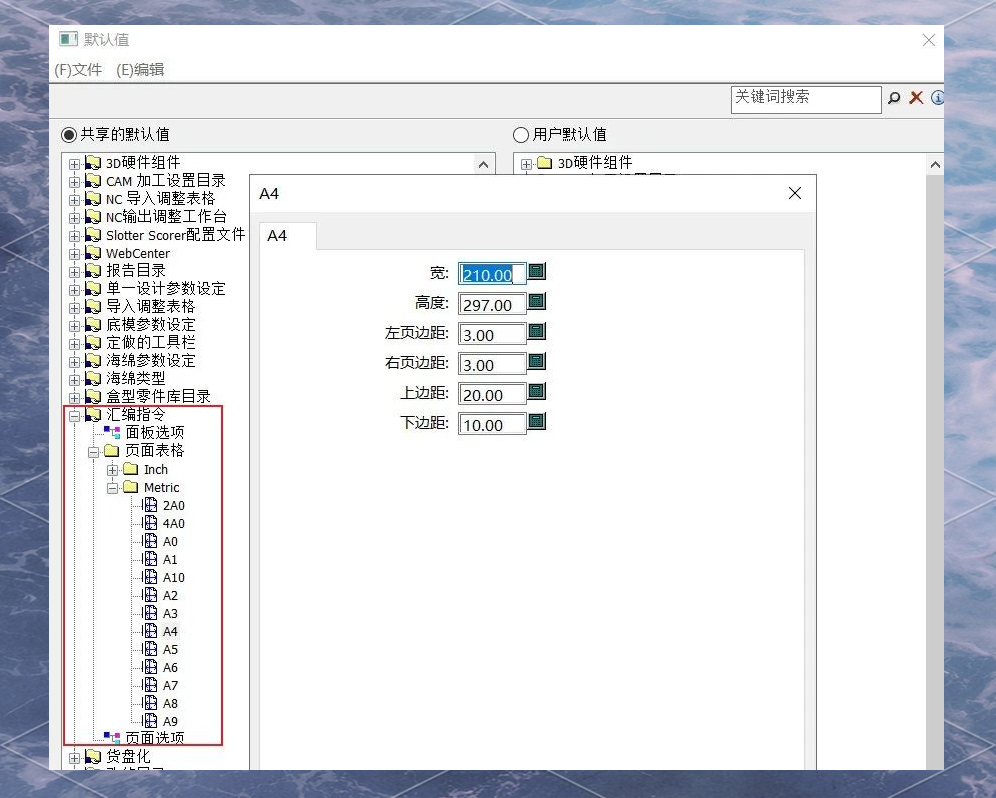The height and width of the screenshot is (798, 996).
Task: Switch to the A4 tab in the dialog
Action: tap(278, 236)
